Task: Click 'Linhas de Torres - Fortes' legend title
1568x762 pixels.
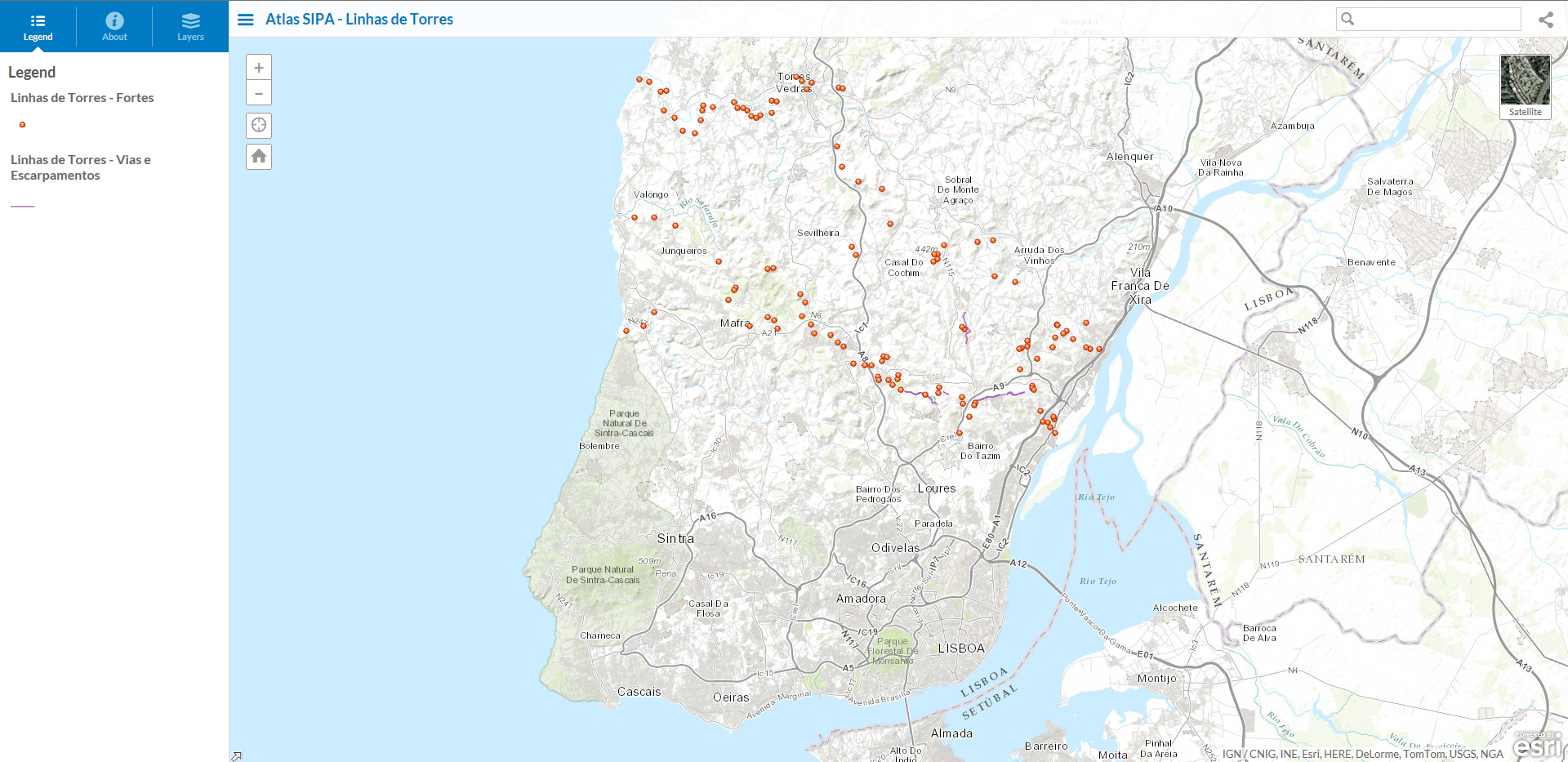Action: pos(82,97)
